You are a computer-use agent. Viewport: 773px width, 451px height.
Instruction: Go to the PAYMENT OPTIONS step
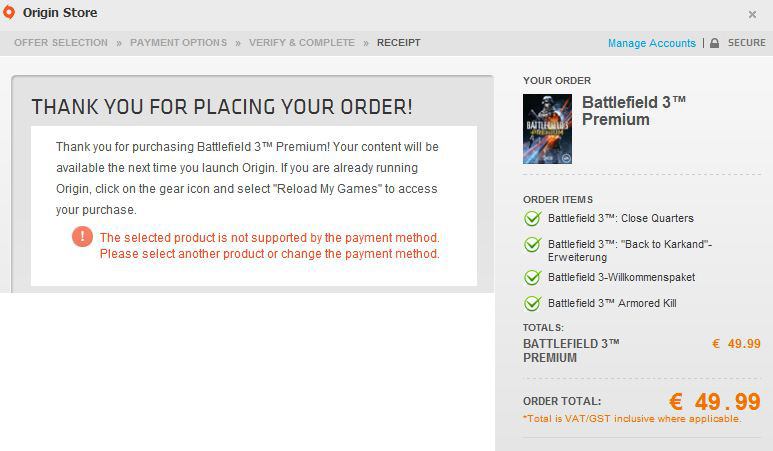tap(178, 42)
